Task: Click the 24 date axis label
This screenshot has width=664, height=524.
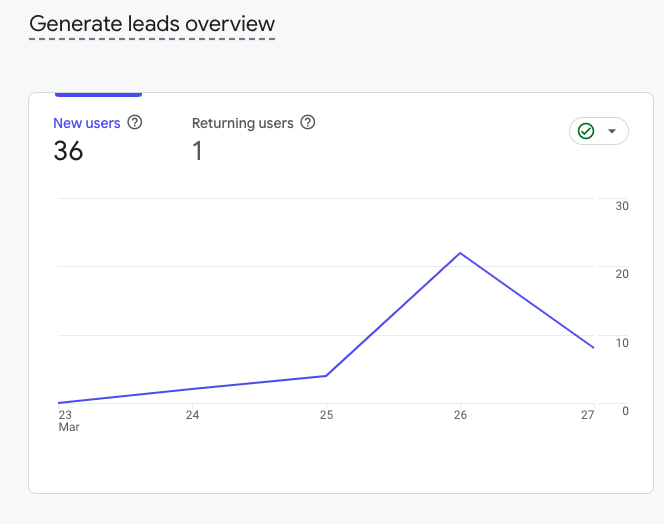Action: pyautogui.click(x=192, y=415)
